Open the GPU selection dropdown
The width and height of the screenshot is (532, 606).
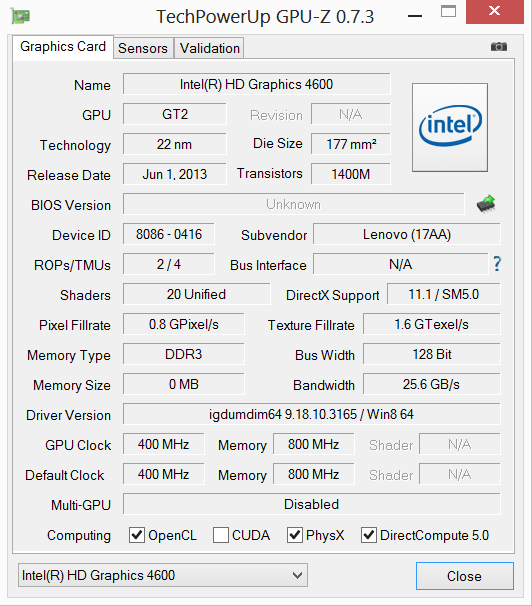[x=163, y=575]
